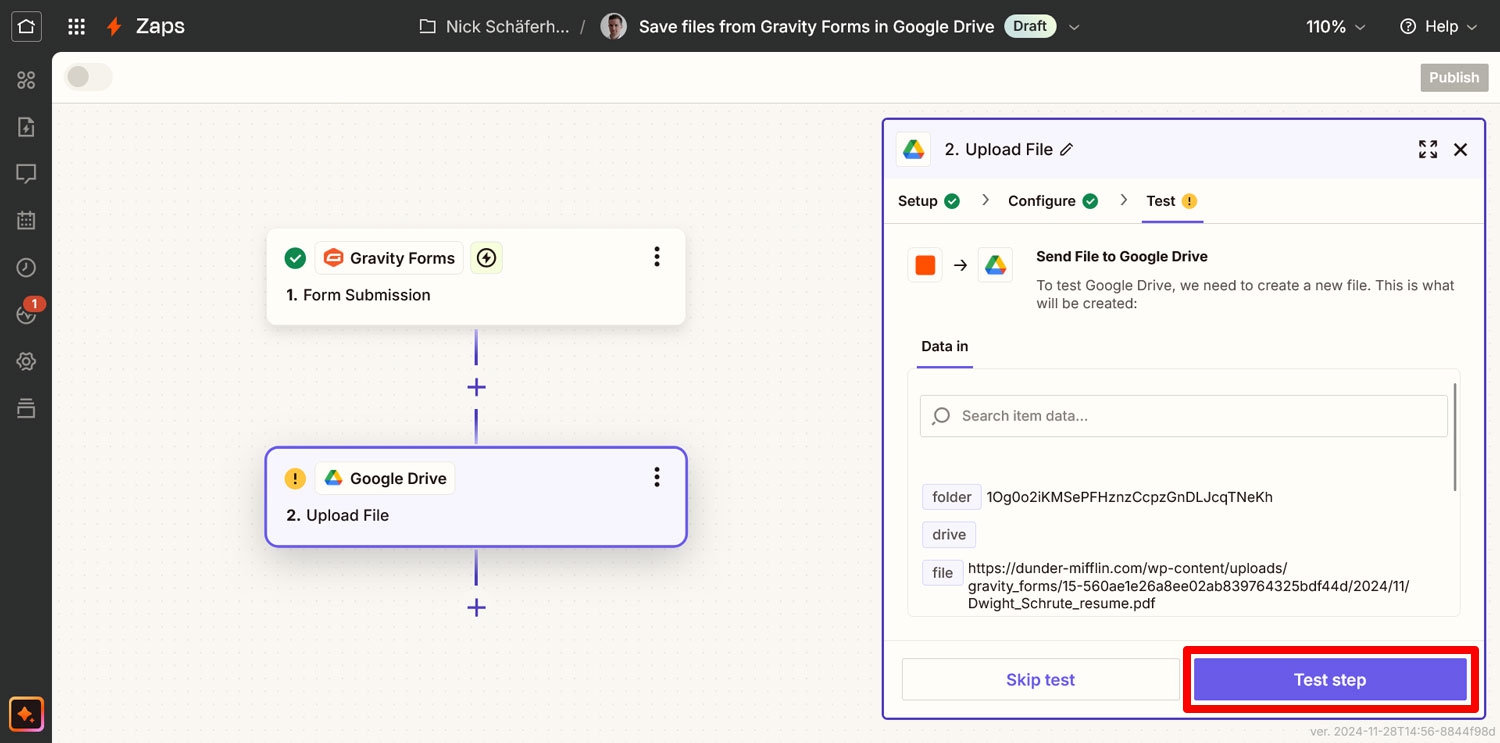Open the Help menu
Viewport: 1500px width, 743px height.
pos(1439,27)
